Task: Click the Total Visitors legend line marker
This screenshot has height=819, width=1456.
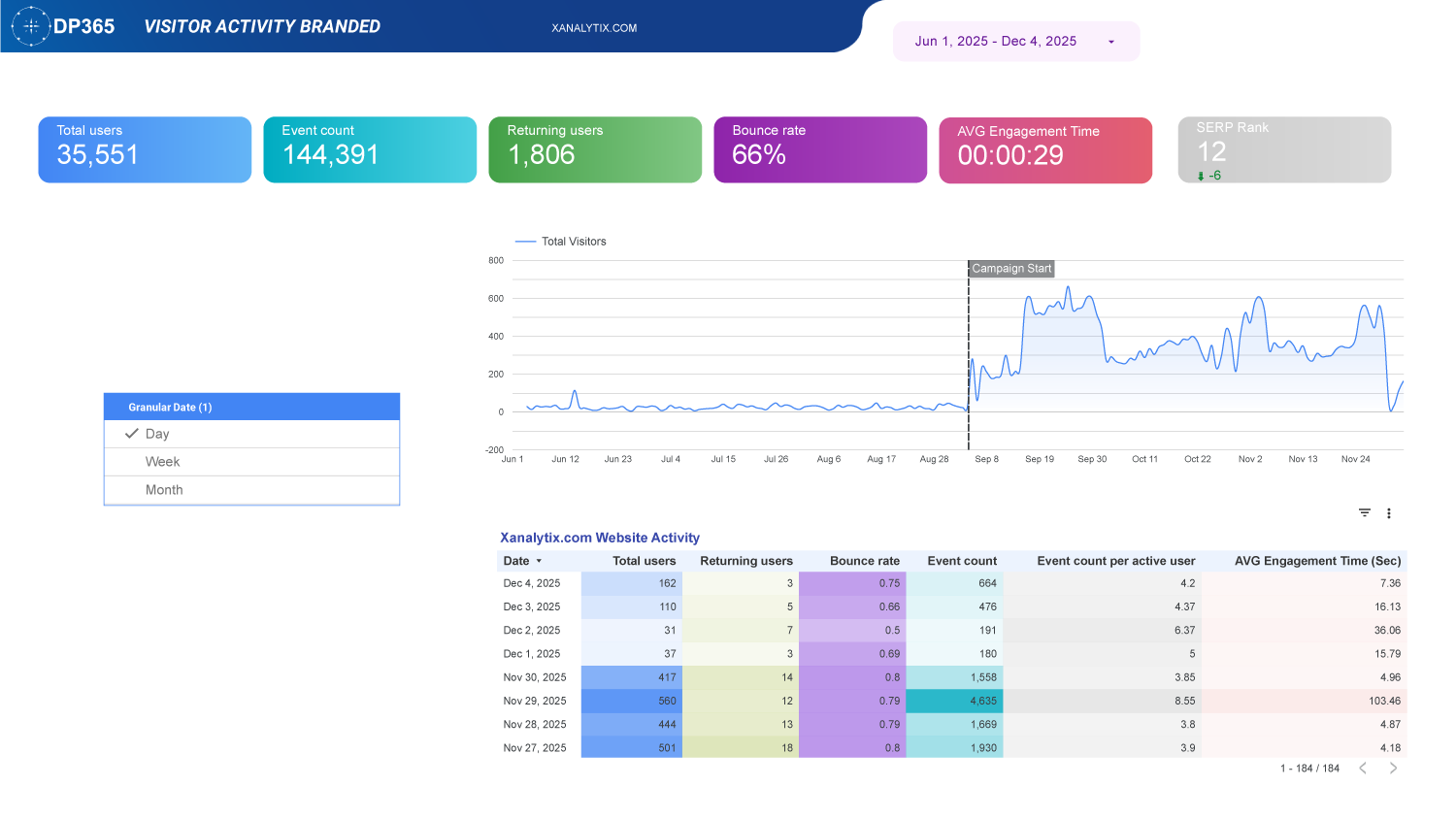Action: (524, 241)
